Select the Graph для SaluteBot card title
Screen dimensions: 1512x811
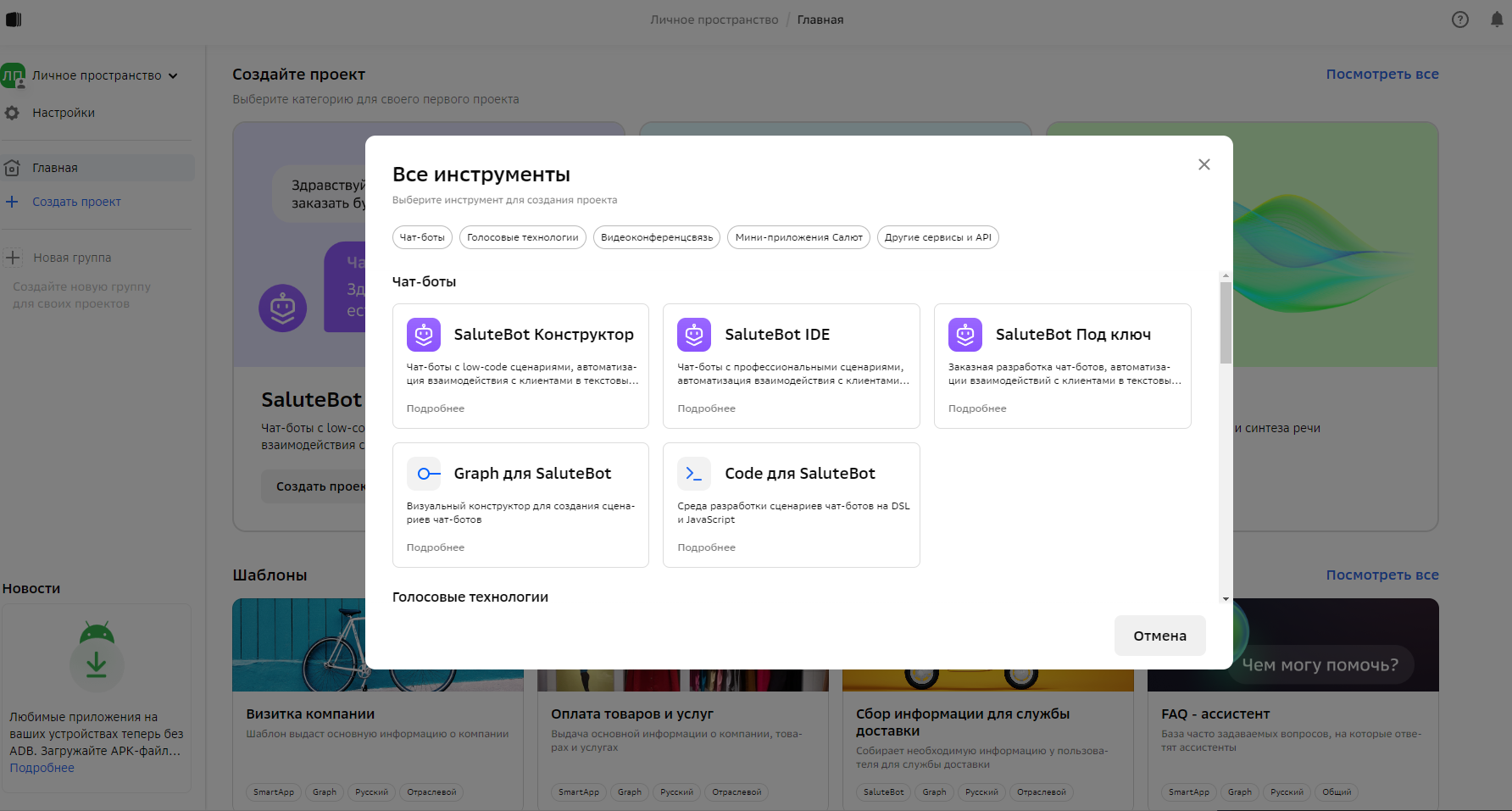(x=532, y=474)
